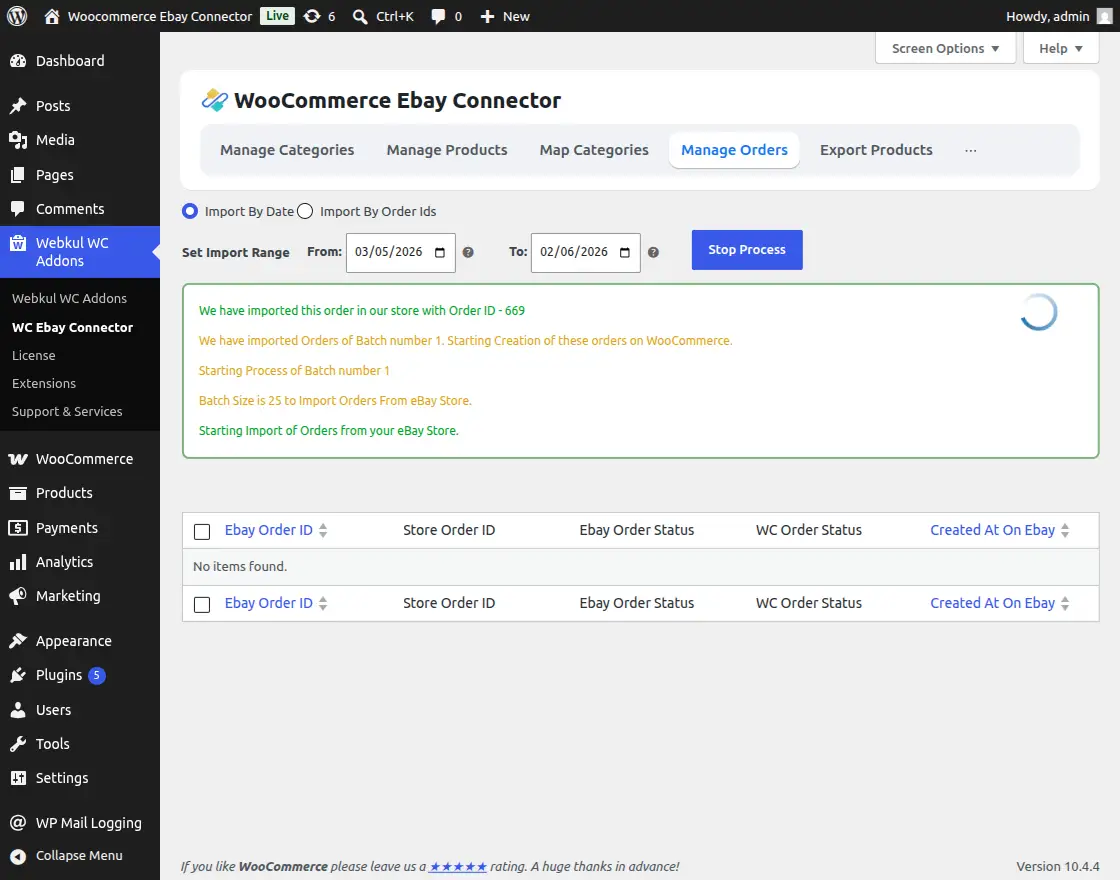Image resolution: width=1120 pixels, height=880 pixels.
Task: Sort by Created At On Ebay in footer
Action: (999, 603)
